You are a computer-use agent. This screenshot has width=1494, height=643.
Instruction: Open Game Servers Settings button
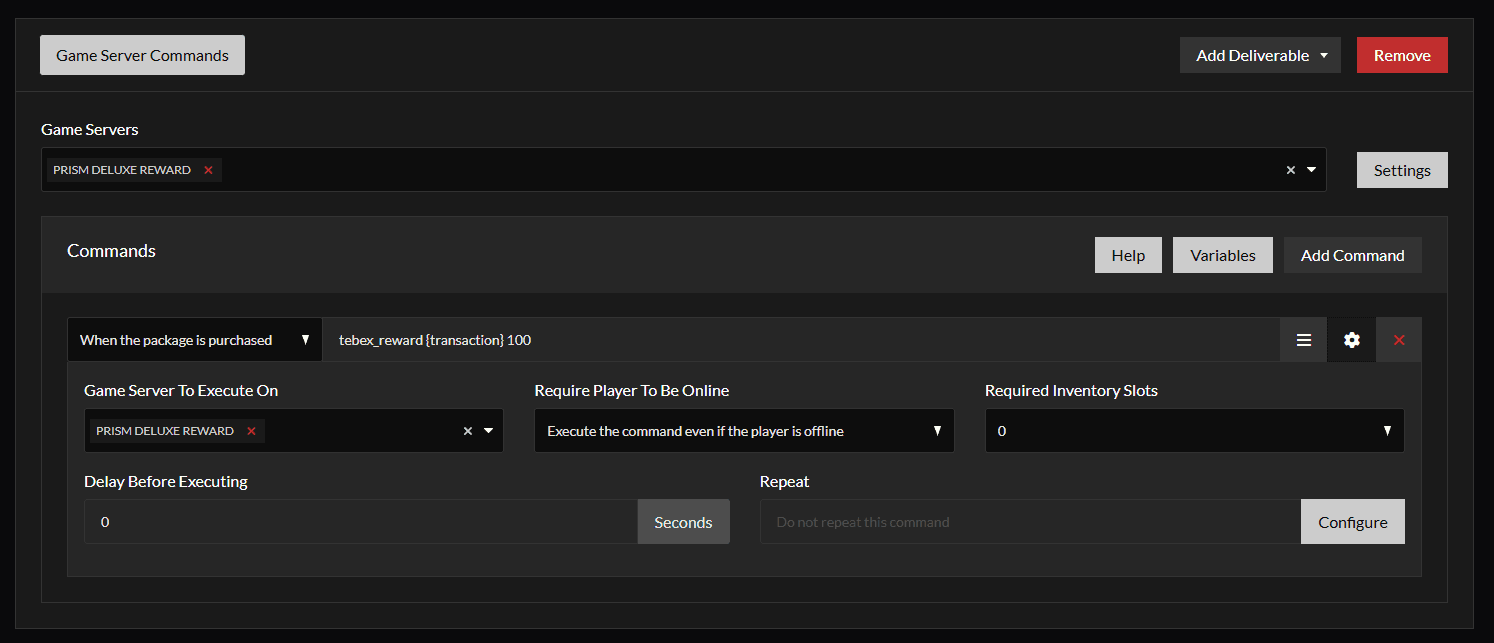point(1401,170)
